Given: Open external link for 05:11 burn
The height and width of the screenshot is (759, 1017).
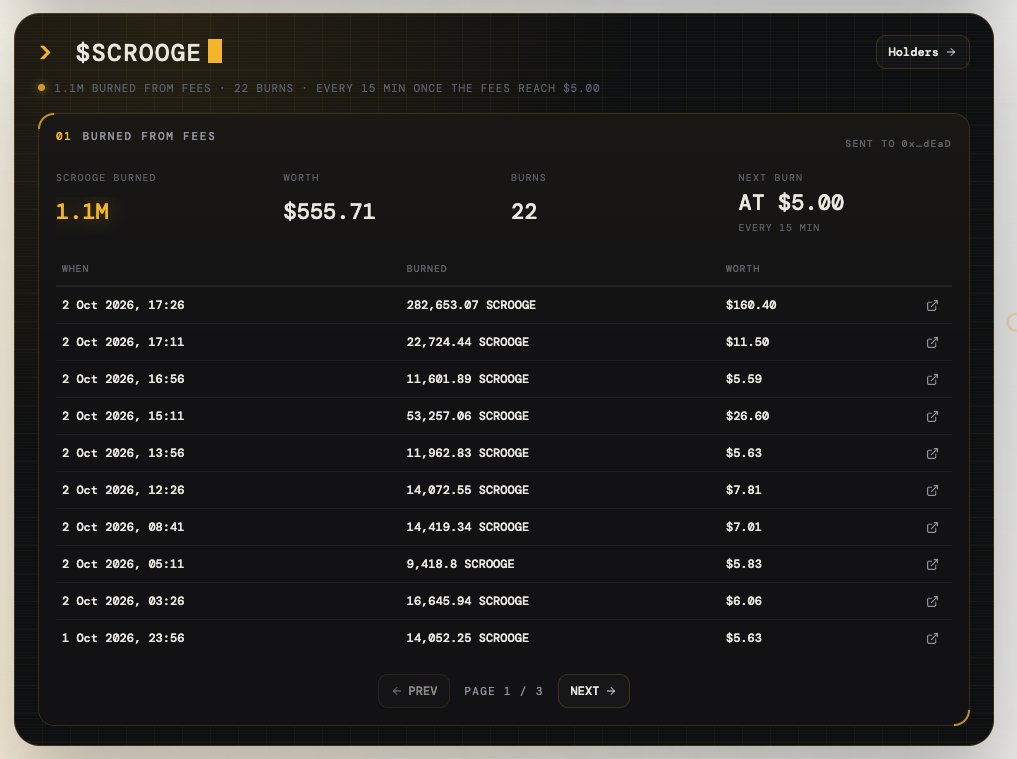Looking at the screenshot, I should point(932,564).
